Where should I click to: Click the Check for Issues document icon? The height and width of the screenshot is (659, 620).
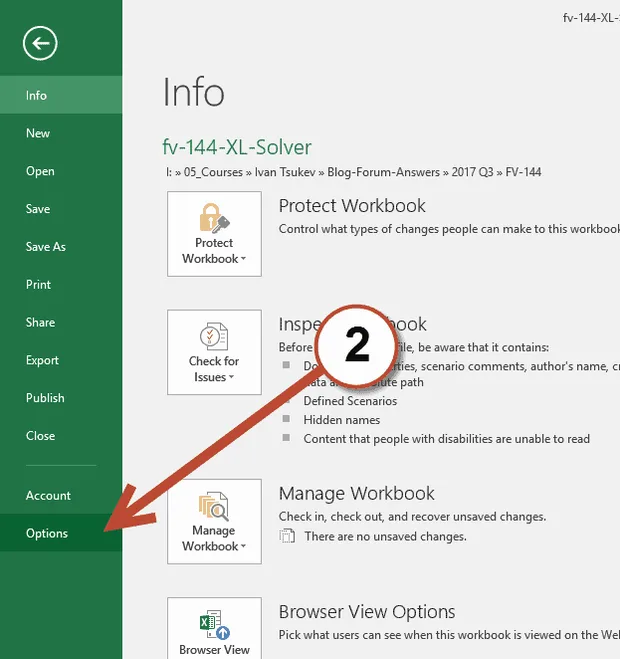click(x=214, y=336)
